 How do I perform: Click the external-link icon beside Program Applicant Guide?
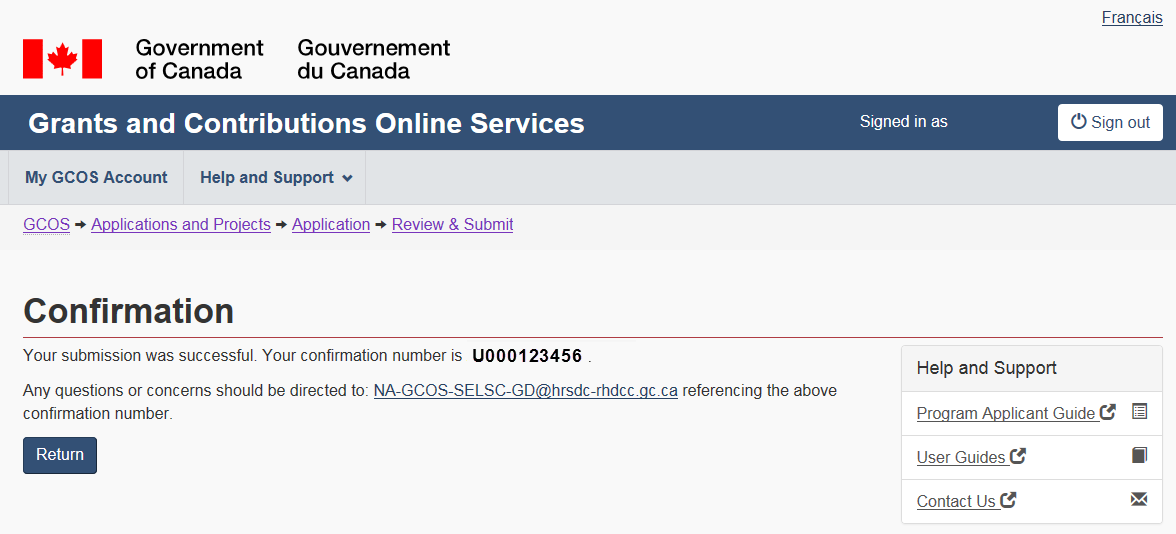1107,412
